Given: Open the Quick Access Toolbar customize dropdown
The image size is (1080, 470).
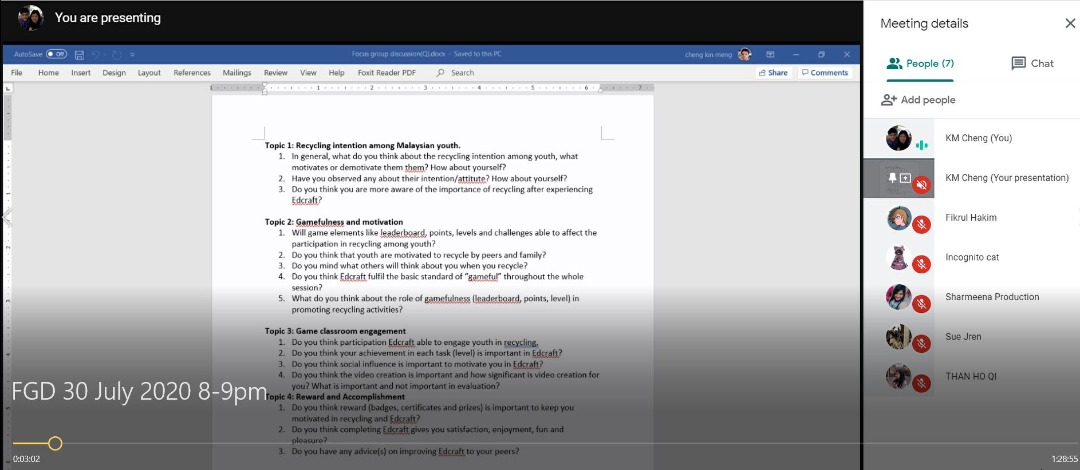Looking at the screenshot, I should tap(132, 54).
